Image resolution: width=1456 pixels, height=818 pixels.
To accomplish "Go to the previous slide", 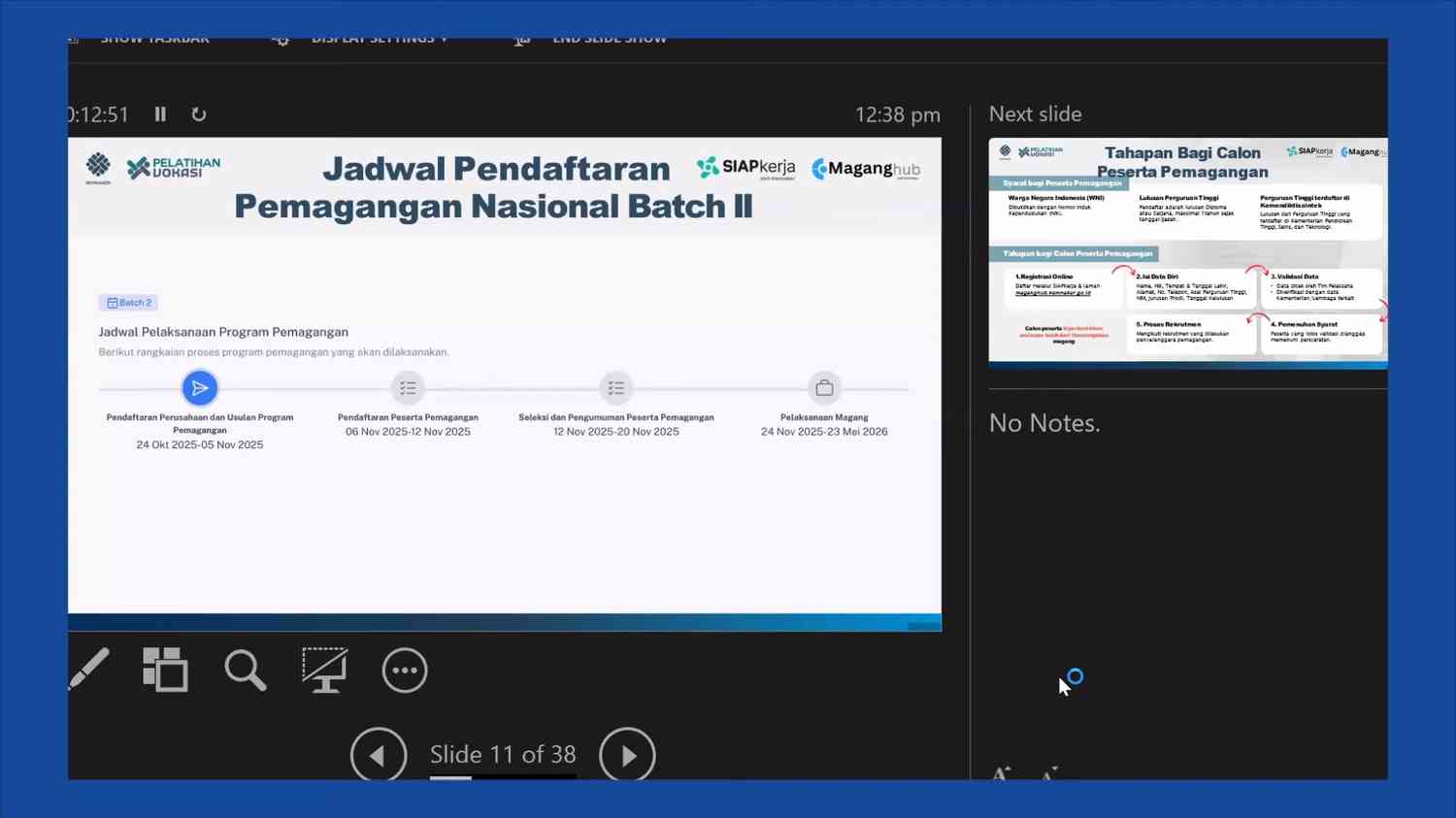I will pos(378,755).
